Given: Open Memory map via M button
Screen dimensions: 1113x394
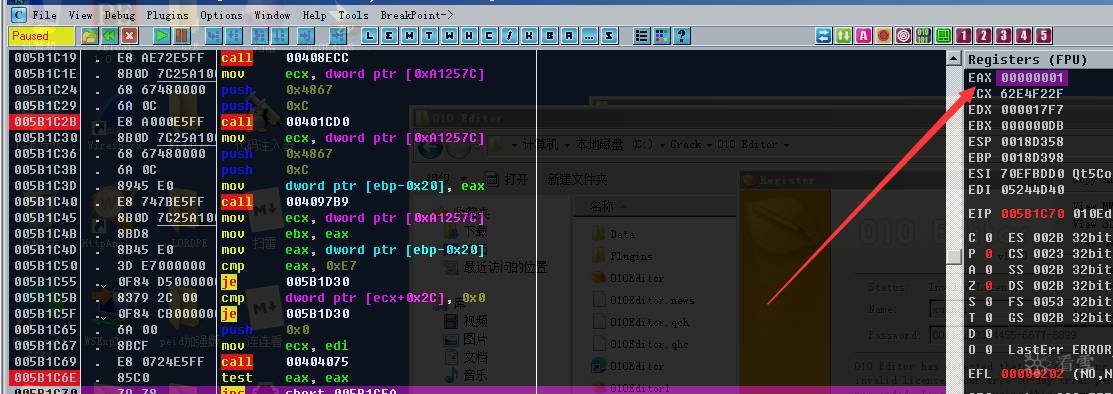Looking at the screenshot, I should (410, 35).
